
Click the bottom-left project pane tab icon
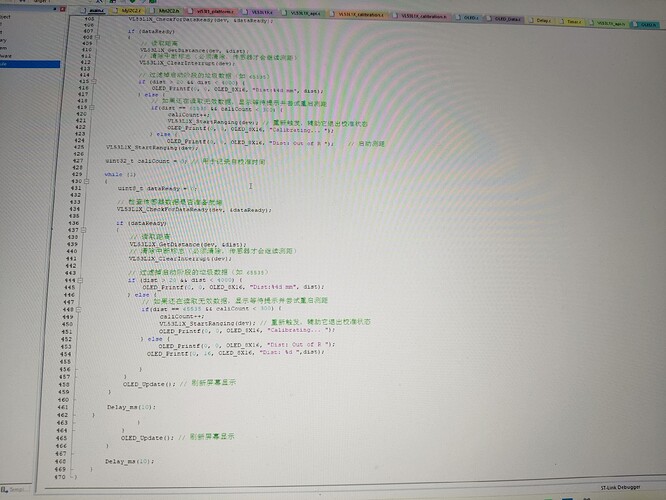4,490
